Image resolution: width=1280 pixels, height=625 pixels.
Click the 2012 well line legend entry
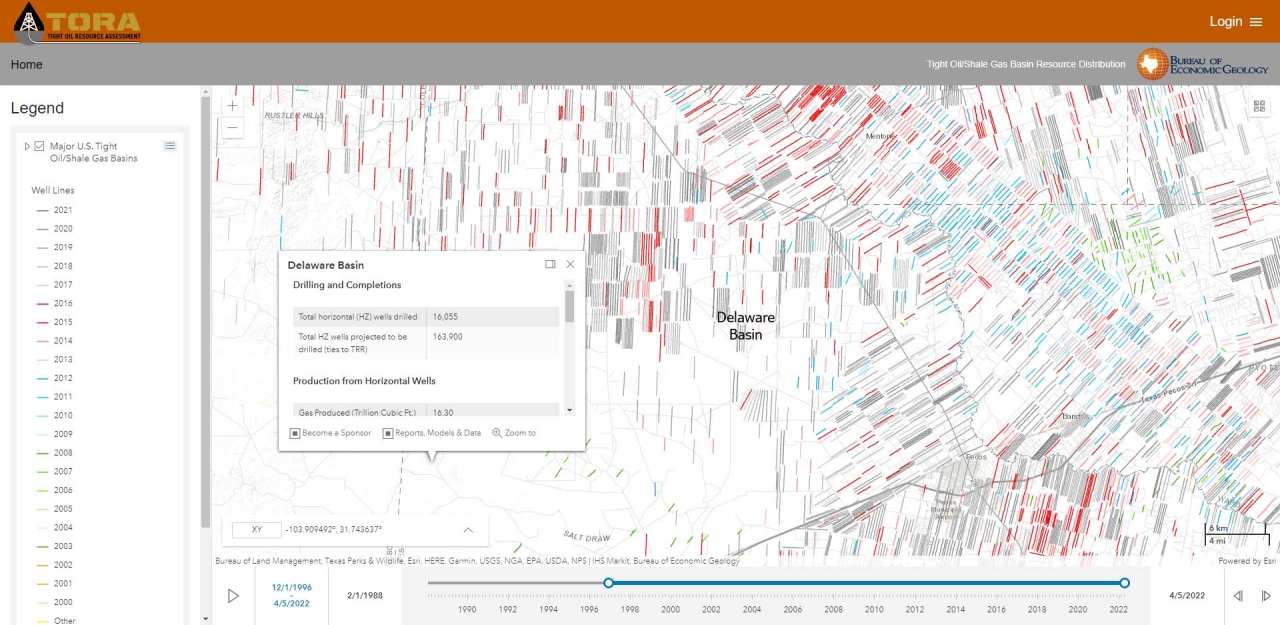pyautogui.click(x=54, y=378)
